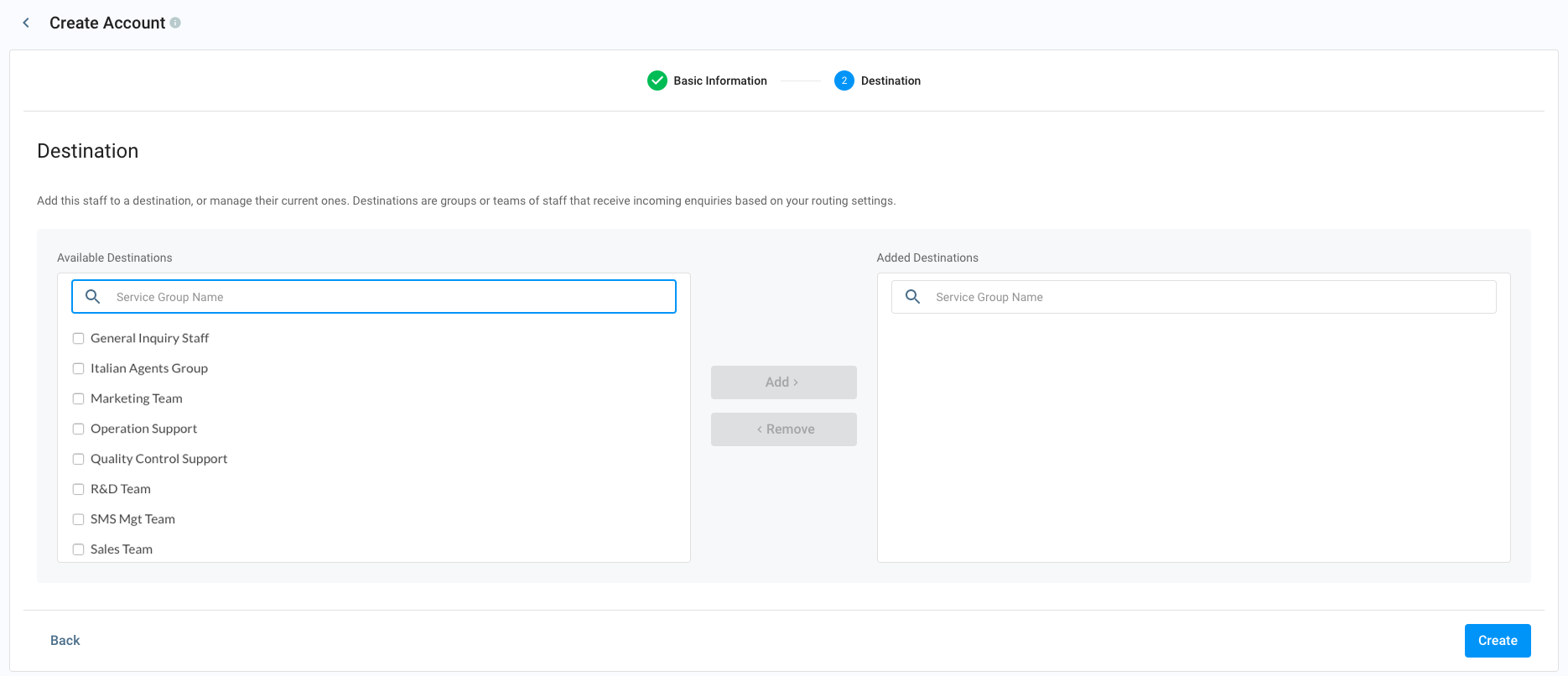
Task: Enable the Operation Support checkbox
Action: tap(78, 429)
